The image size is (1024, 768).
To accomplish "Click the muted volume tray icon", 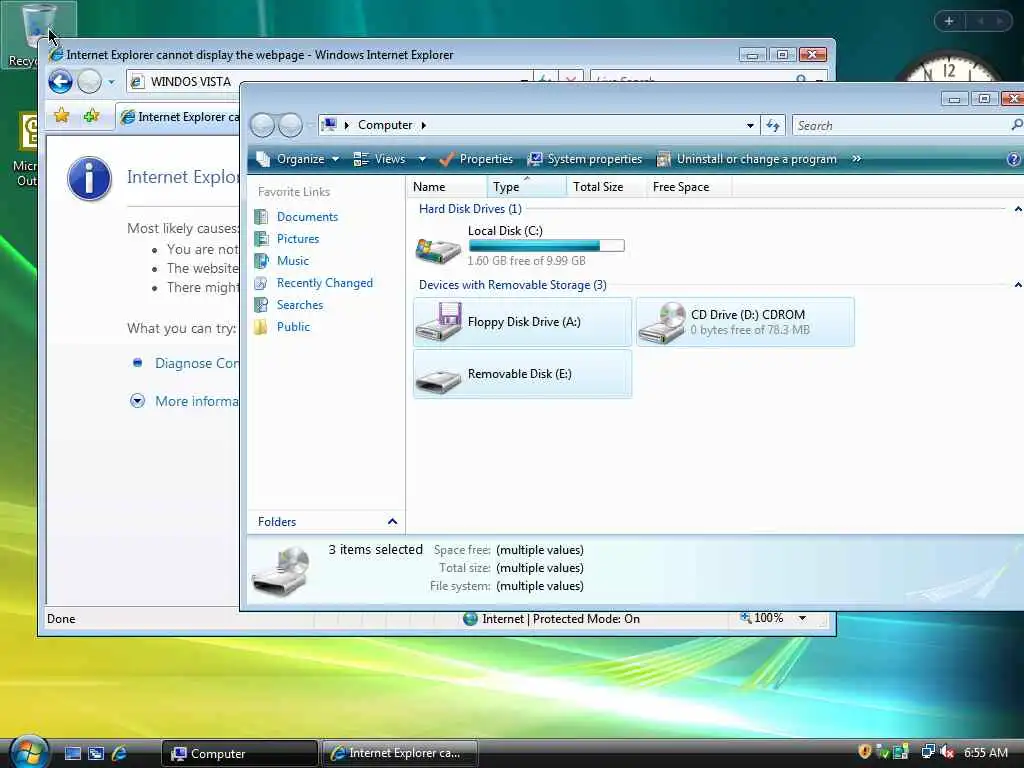I will (x=947, y=752).
